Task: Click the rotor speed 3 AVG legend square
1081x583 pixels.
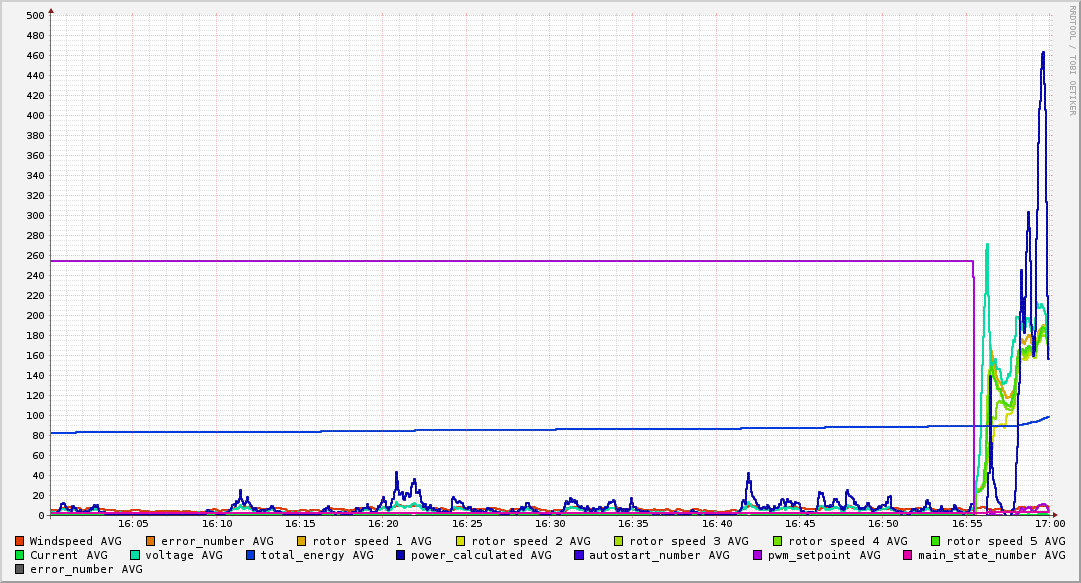Action: click(619, 541)
